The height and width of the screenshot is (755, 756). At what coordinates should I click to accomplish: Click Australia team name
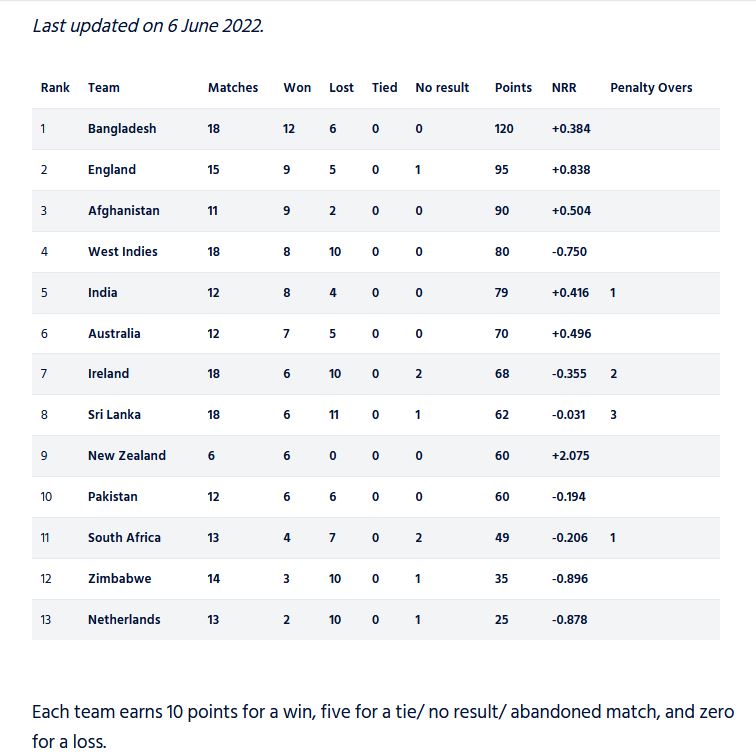point(114,334)
